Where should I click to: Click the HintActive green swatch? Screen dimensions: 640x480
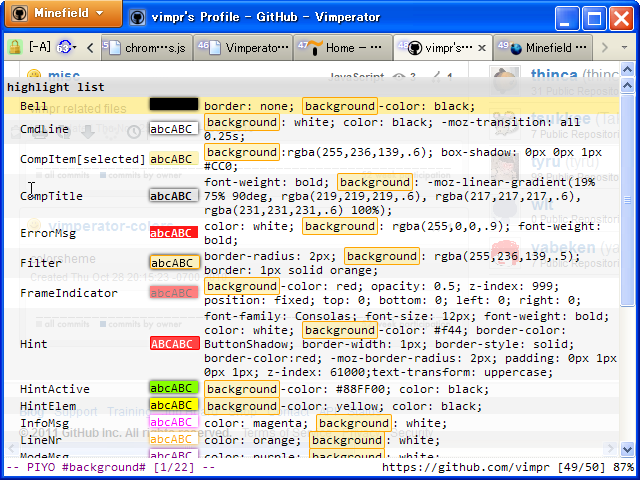pyautogui.click(x=174, y=388)
